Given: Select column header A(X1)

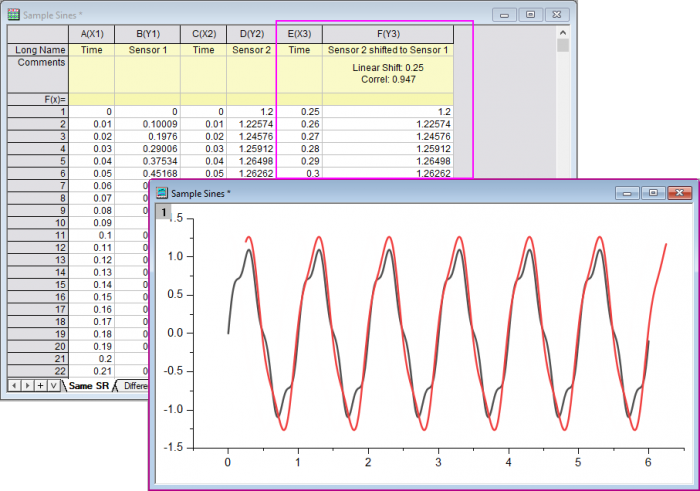Looking at the screenshot, I should [x=92, y=34].
